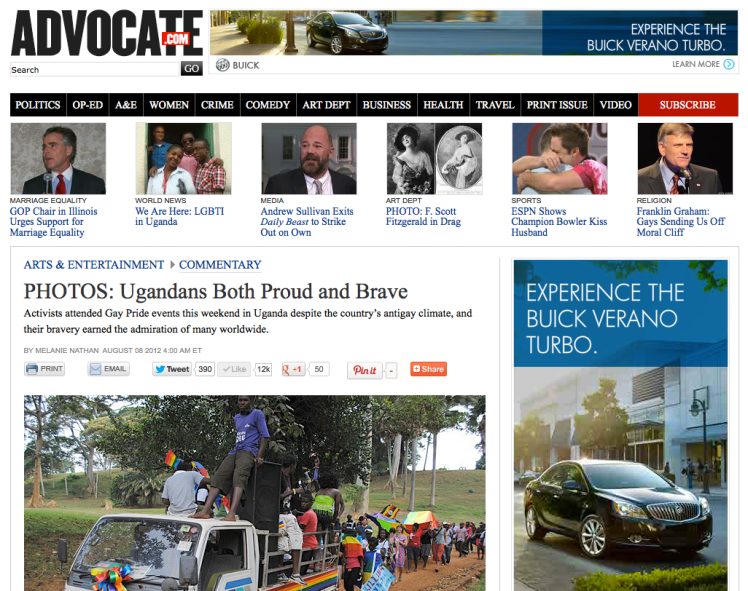Screen dimensions: 748x591
Task: Click the F. Scott Fitzgerald drag thumbnail
Action: pos(435,158)
